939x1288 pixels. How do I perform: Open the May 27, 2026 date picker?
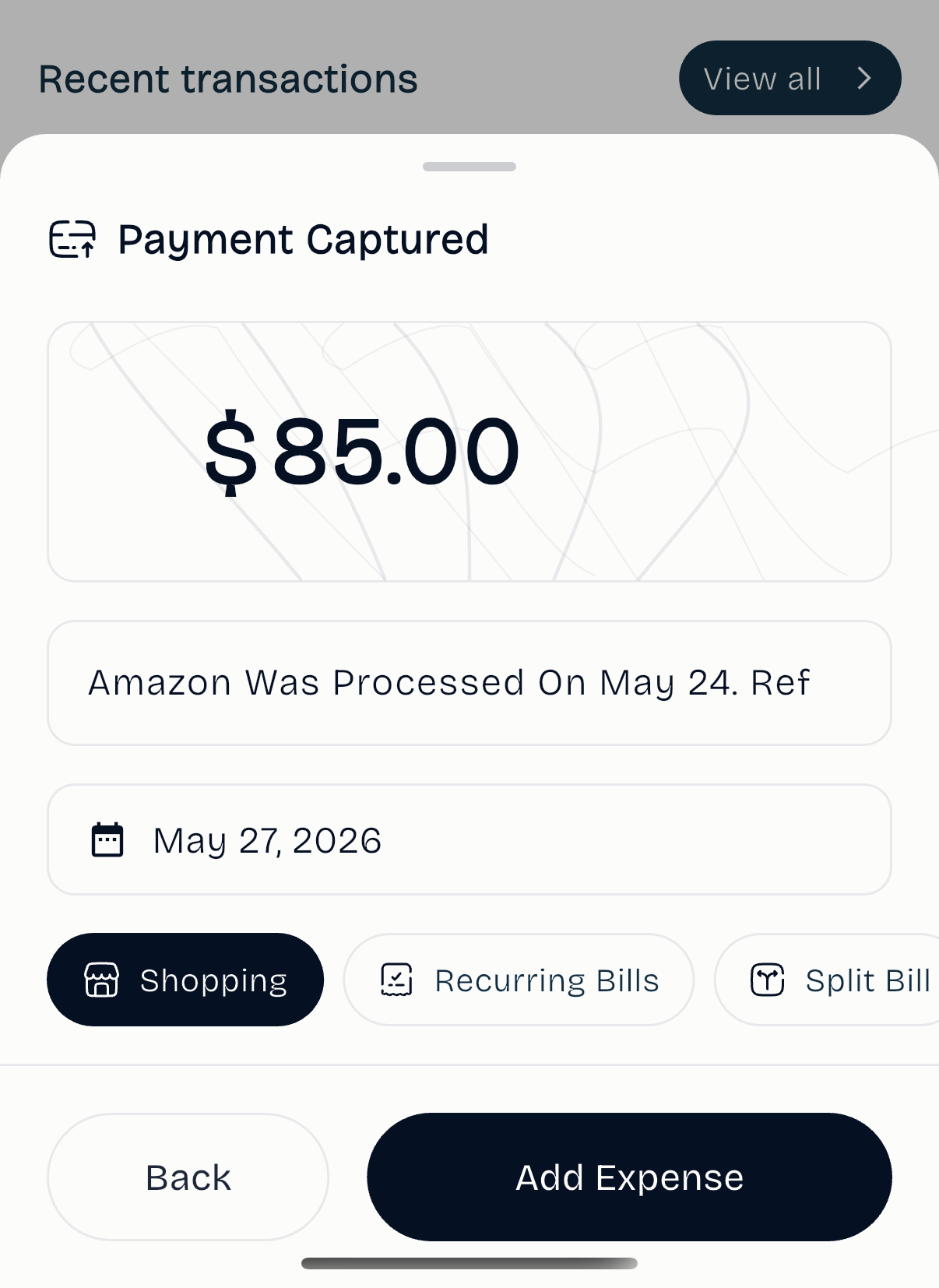469,839
